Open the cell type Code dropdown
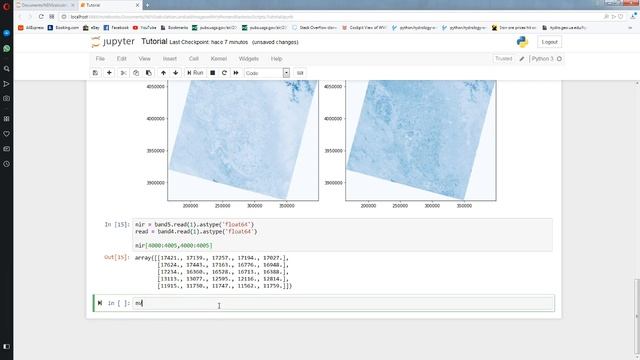This screenshot has height=360, width=640. click(x=267, y=73)
